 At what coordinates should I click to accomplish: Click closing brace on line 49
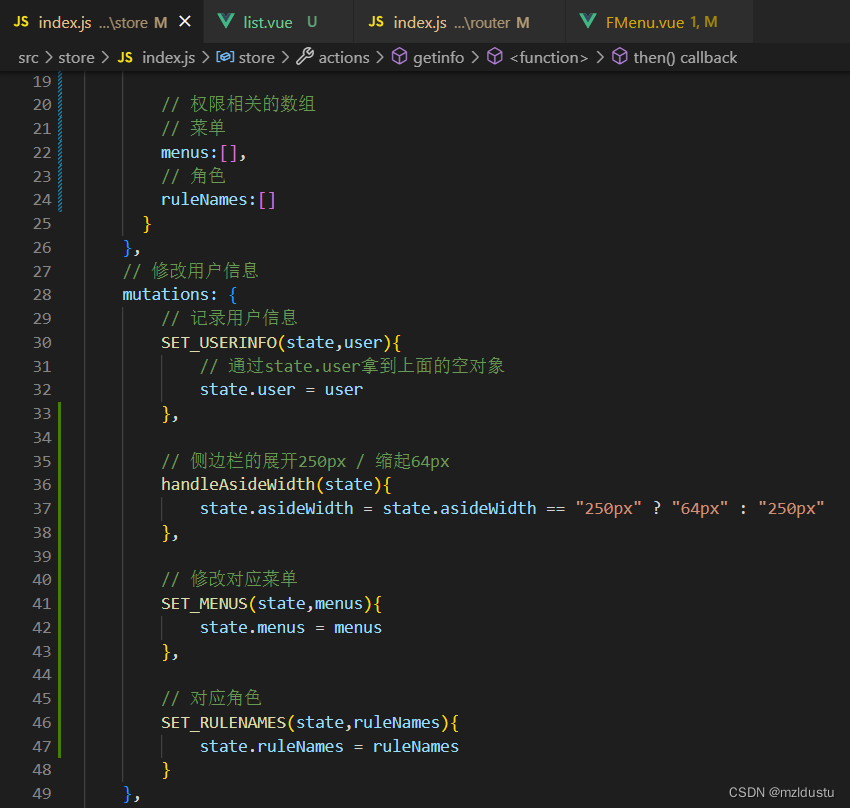point(128,794)
